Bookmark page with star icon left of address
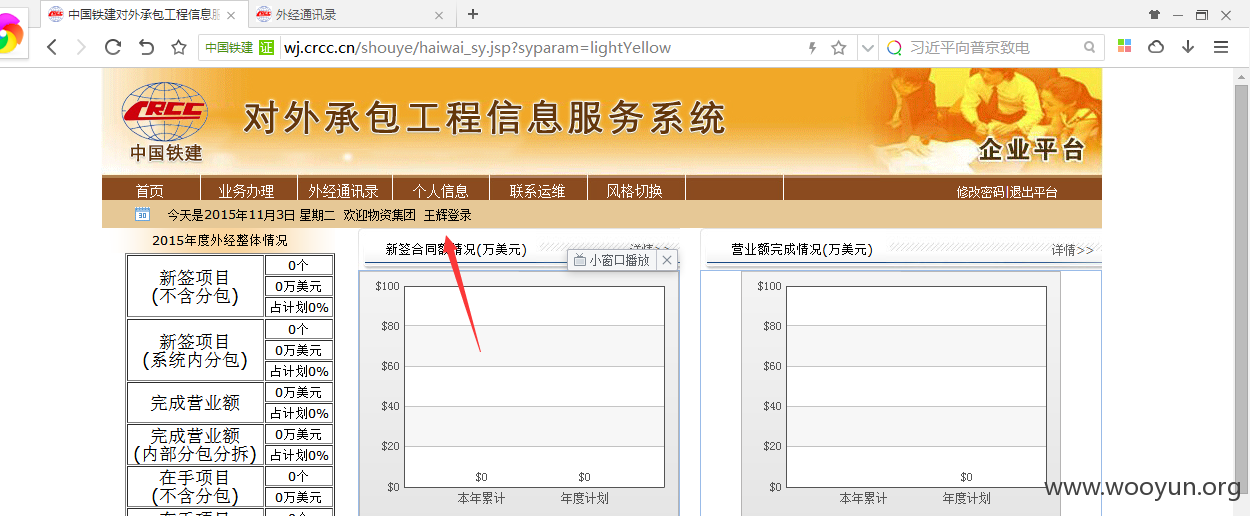This screenshot has width=1250, height=516. [179, 47]
